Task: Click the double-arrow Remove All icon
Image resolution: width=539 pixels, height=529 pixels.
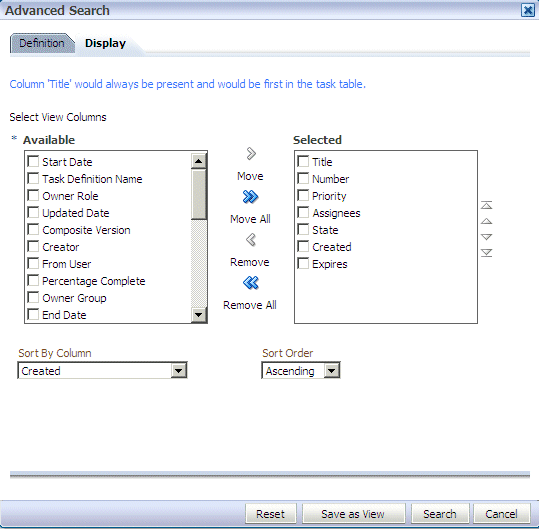Action: tap(251, 283)
